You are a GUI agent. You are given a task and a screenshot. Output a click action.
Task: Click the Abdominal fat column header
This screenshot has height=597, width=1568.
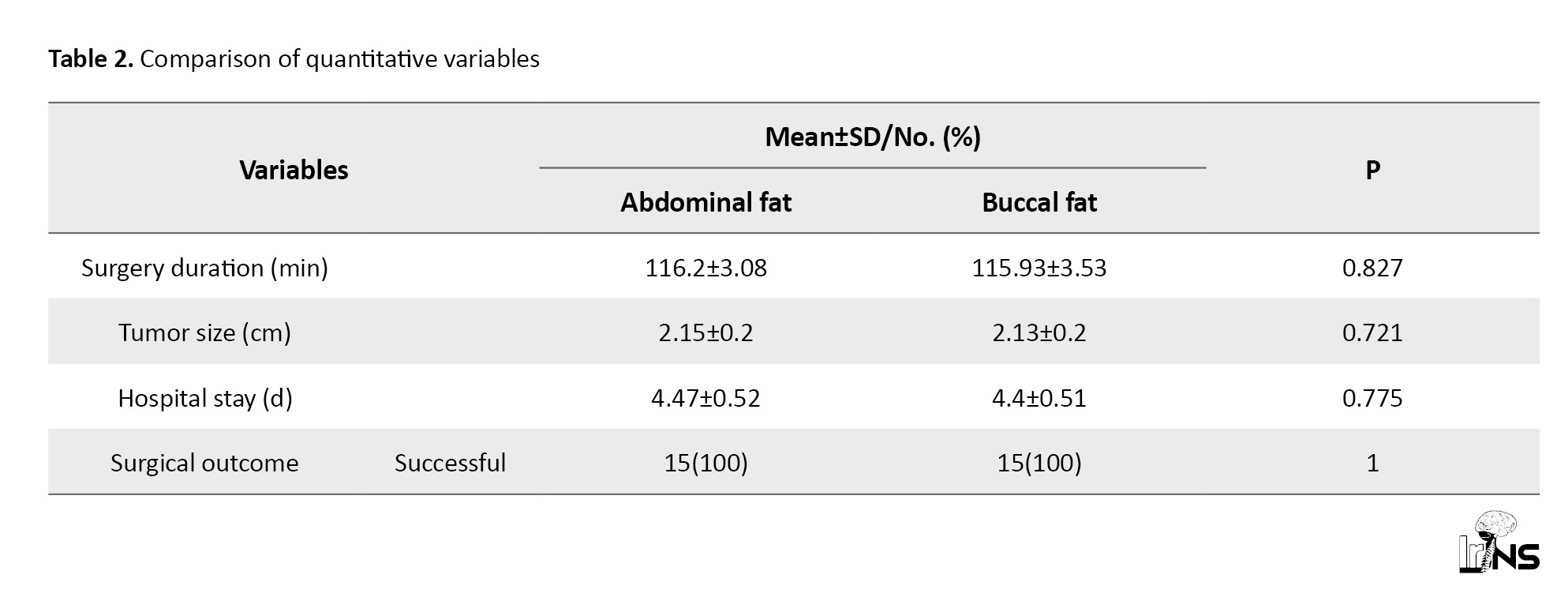pos(705,203)
